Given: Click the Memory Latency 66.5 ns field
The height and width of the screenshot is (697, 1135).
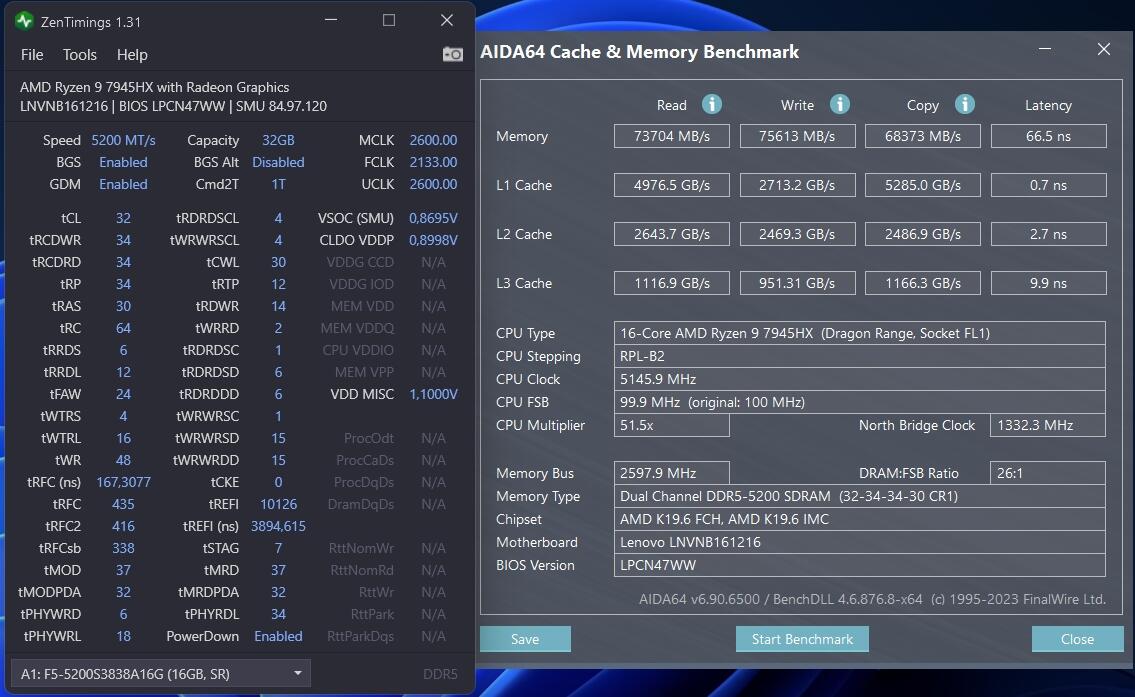Looking at the screenshot, I should [x=1048, y=136].
